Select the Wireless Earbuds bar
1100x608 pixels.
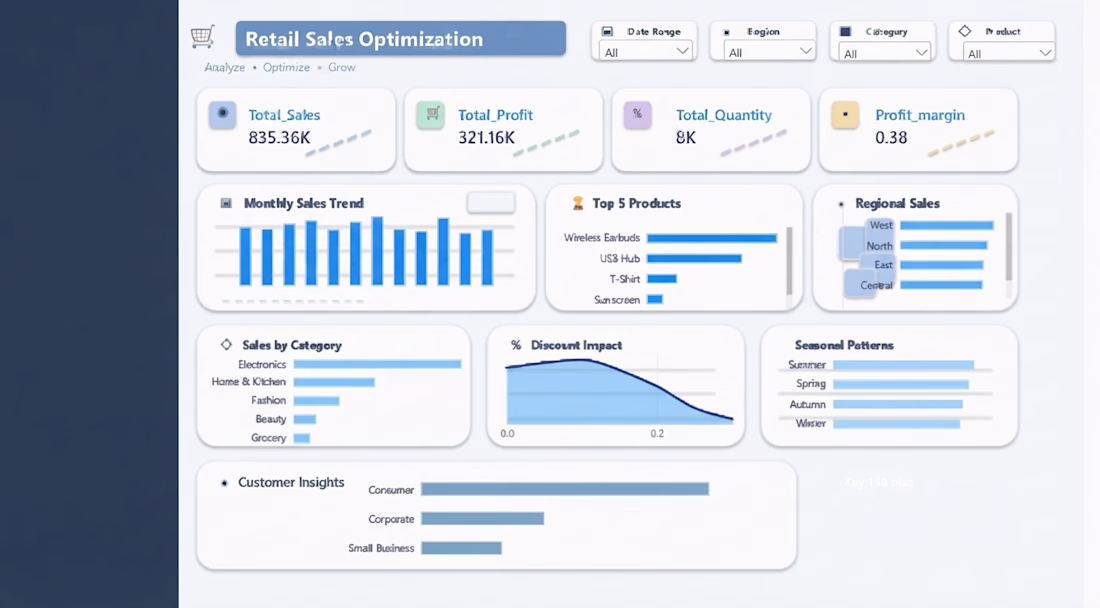click(711, 238)
